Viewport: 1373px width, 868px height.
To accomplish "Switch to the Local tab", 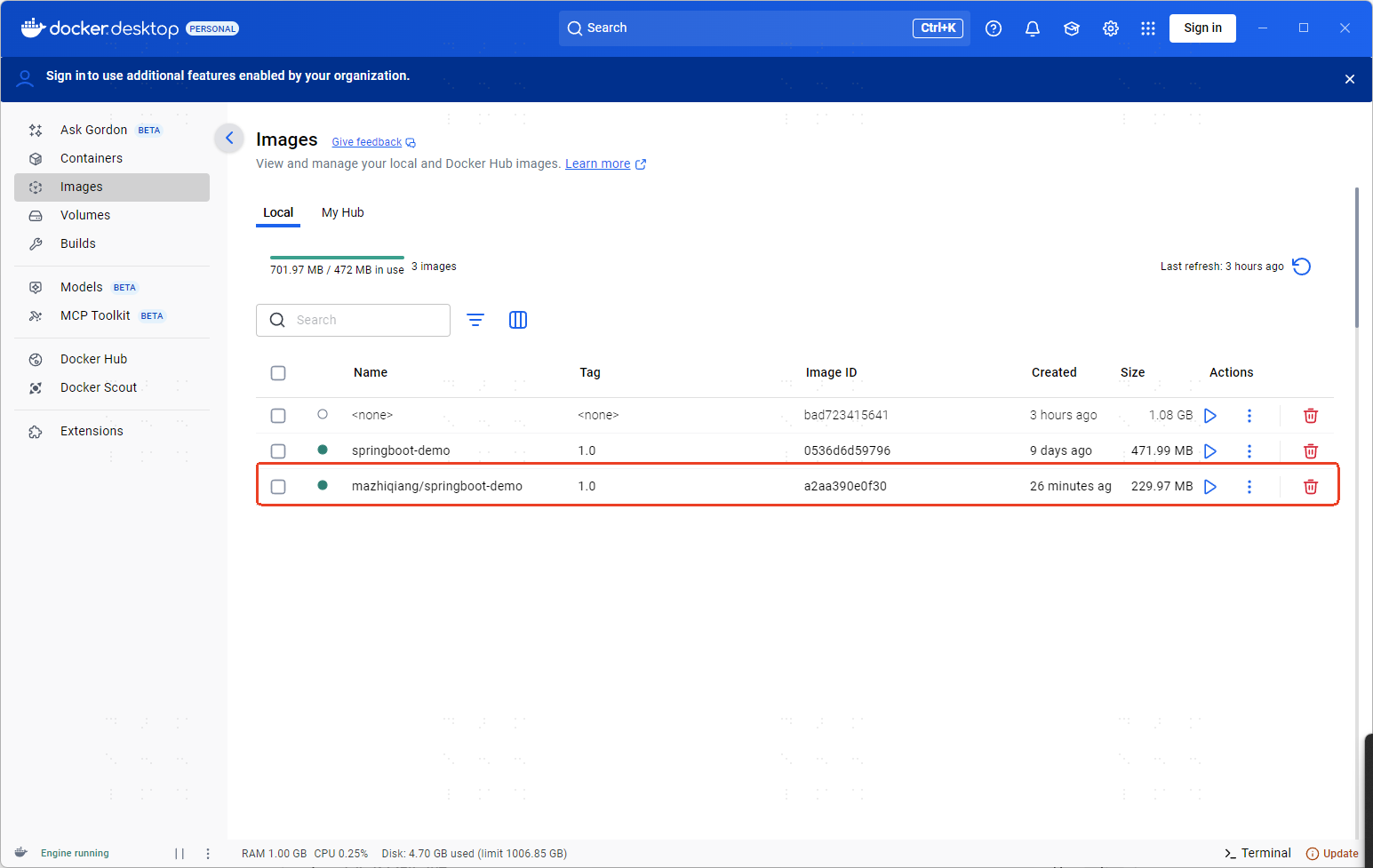I will 278,212.
